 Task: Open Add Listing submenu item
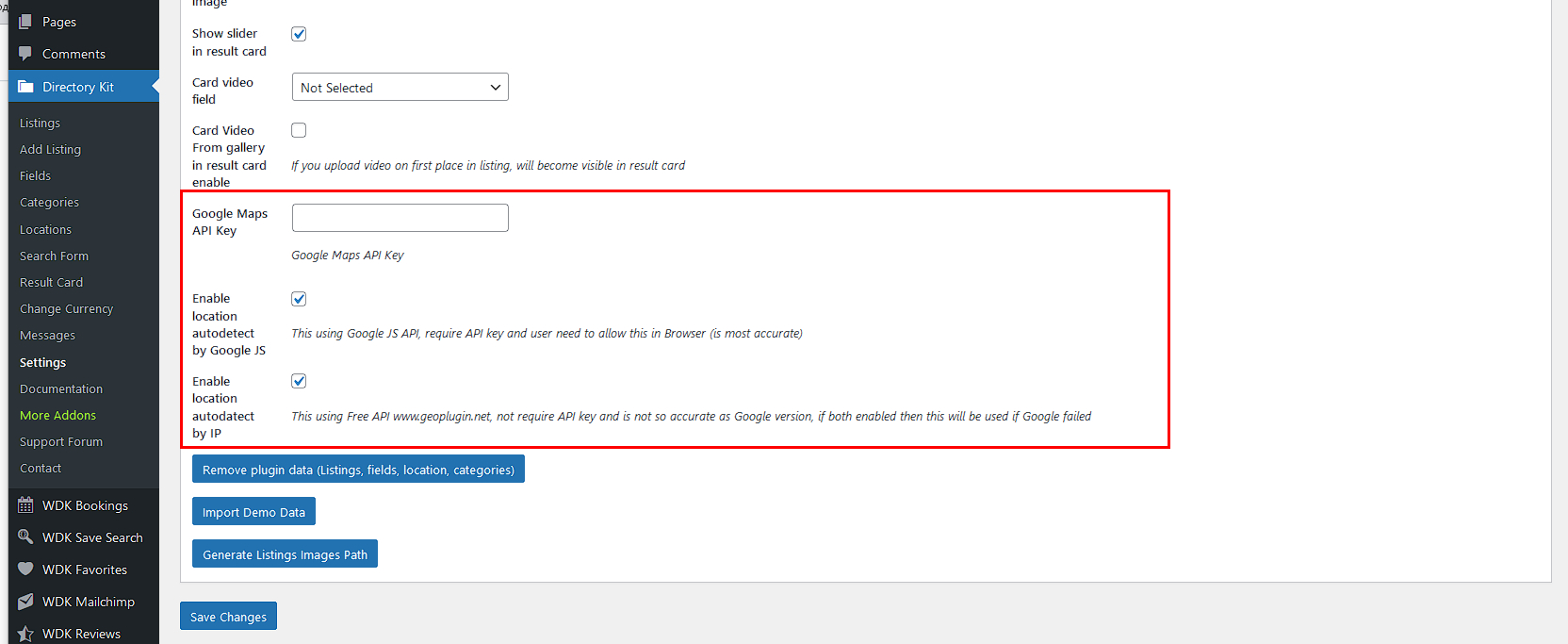click(50, 149)
